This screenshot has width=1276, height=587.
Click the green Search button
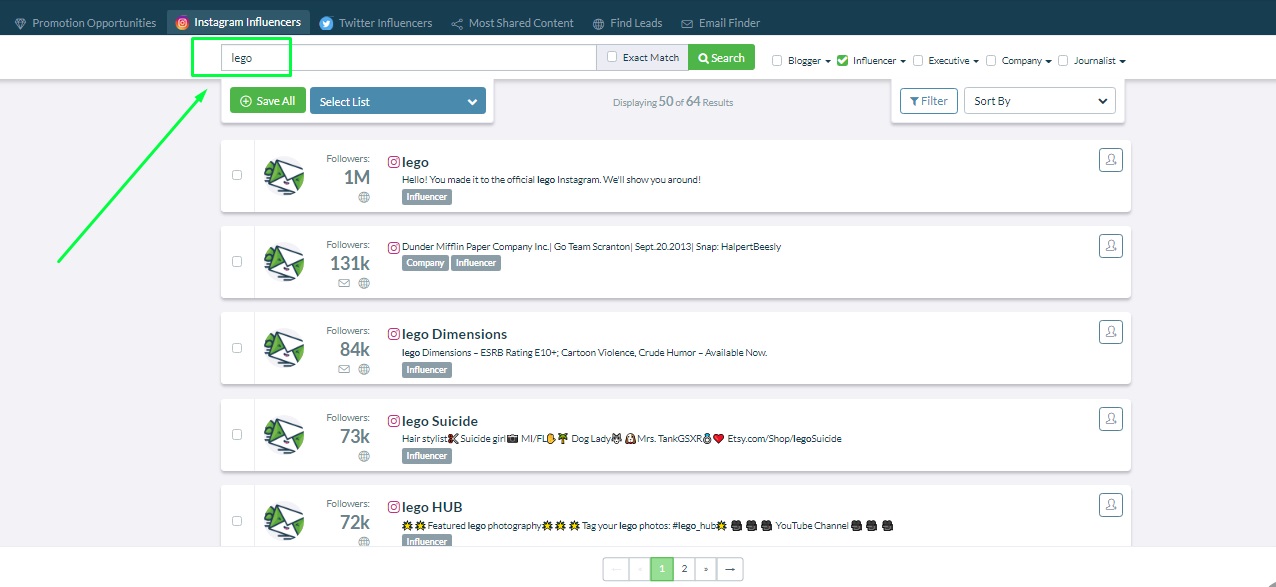click(721, 58)
